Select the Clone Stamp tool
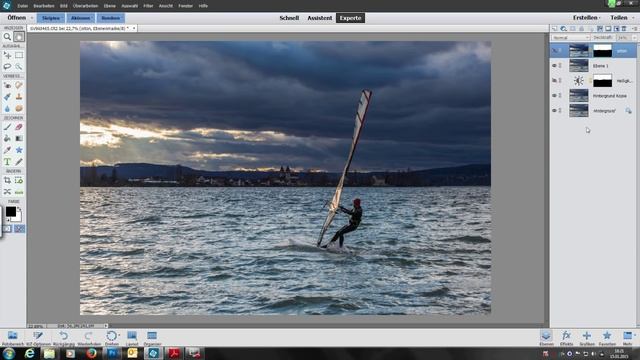The height and width of the screenshot is (360, 640). pos(19,97)
